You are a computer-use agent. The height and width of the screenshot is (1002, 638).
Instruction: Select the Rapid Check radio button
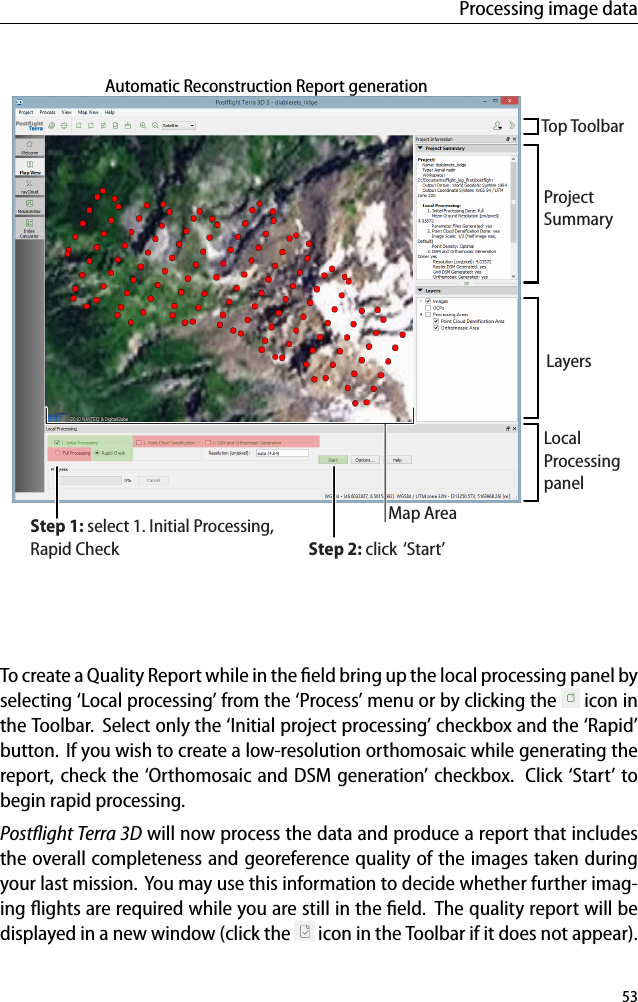(97, 453)
